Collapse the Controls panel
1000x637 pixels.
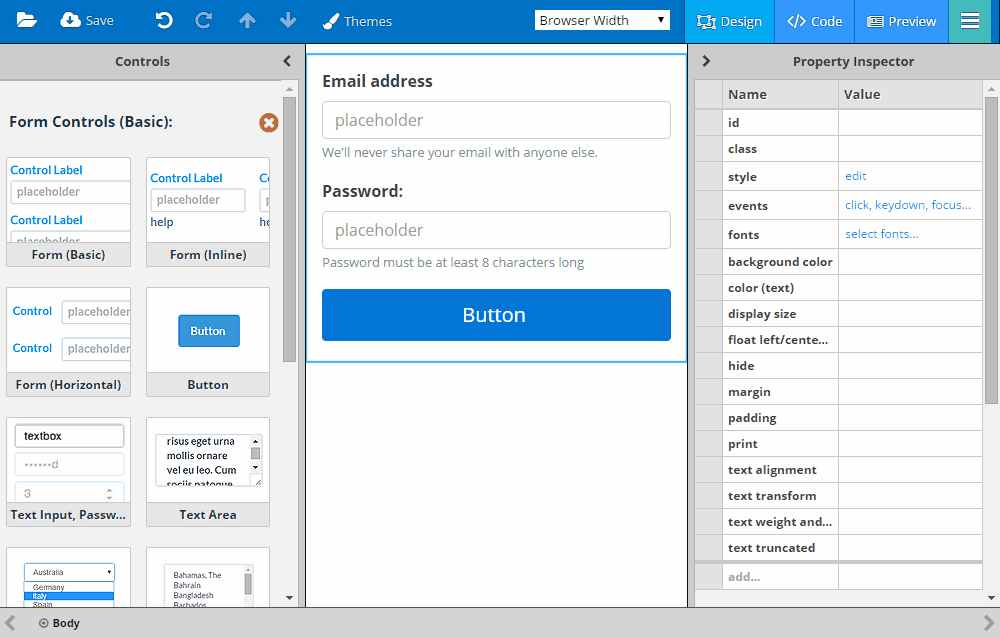click(x=288, y=61)
